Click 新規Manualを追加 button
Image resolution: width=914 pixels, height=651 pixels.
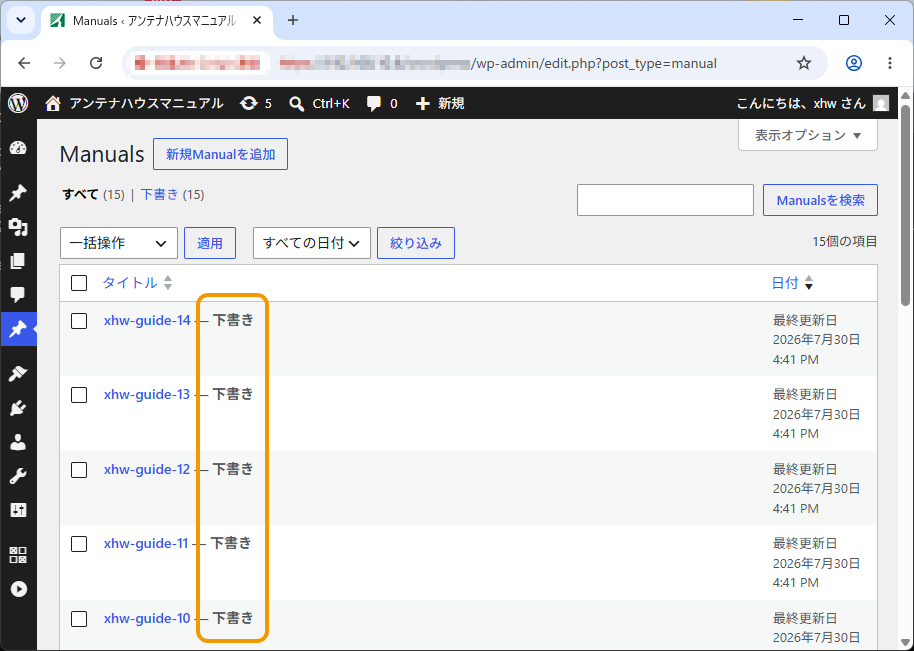[x=220, y=154]
